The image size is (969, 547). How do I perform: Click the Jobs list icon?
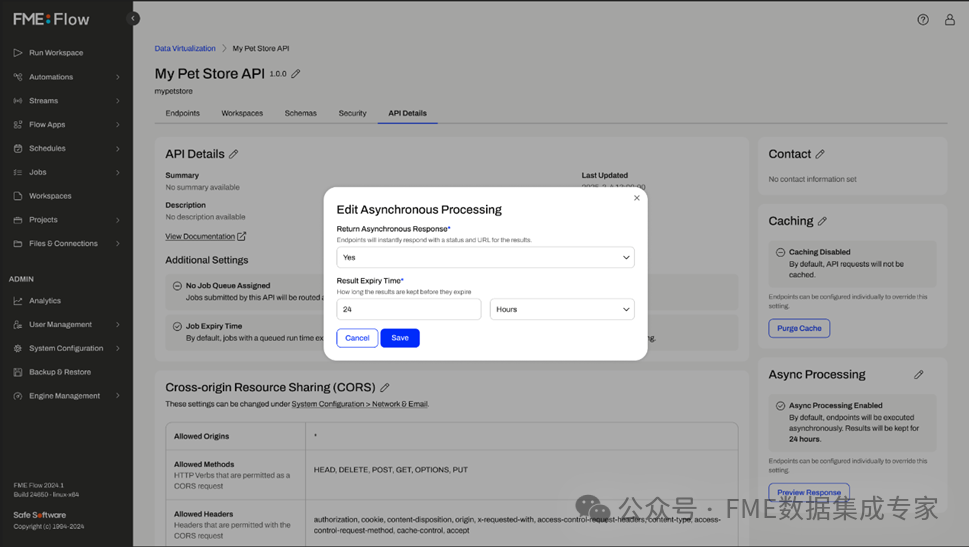(x=18, y=172)
